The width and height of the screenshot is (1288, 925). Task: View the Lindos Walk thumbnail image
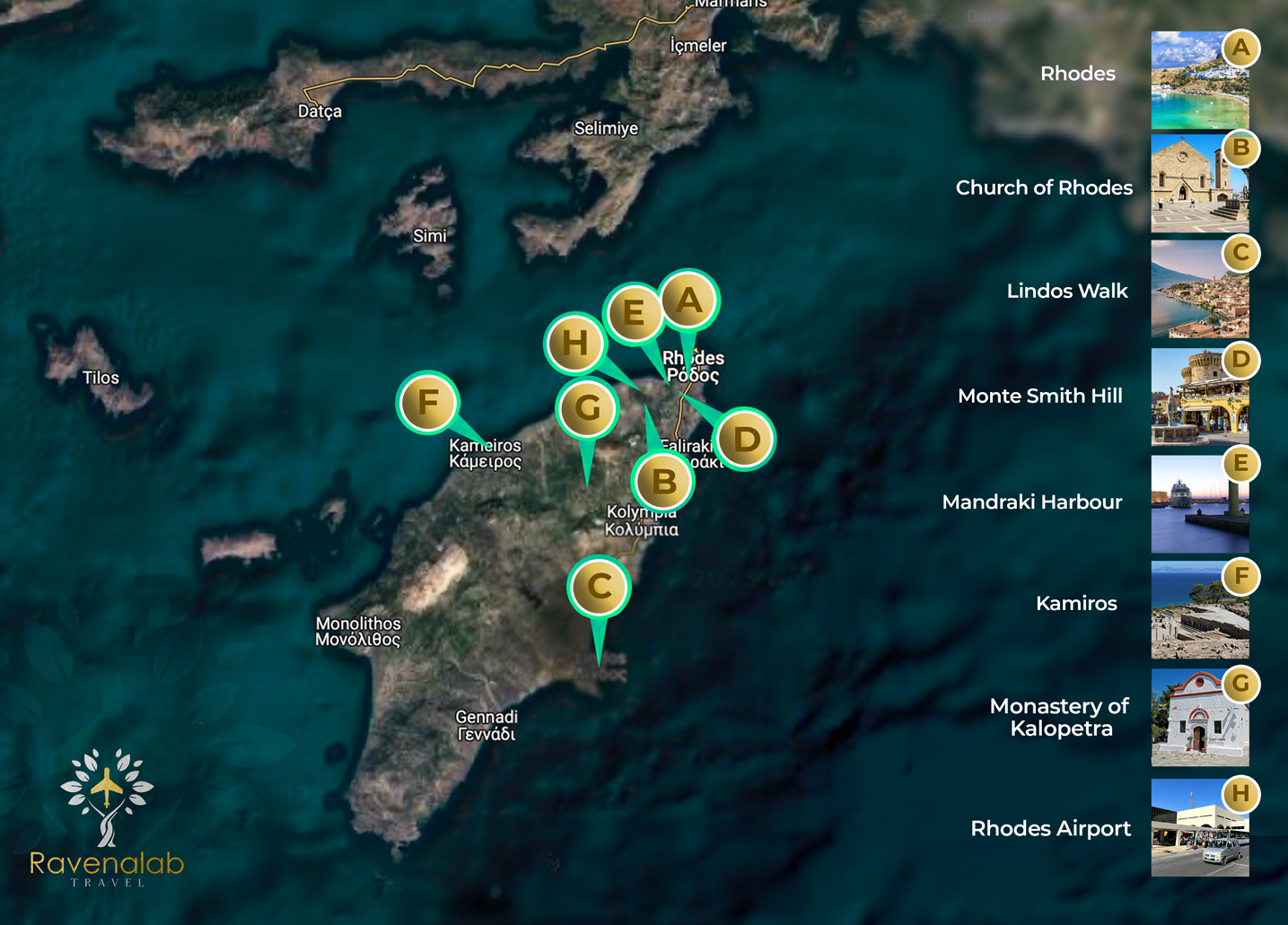click(1199, 289)
